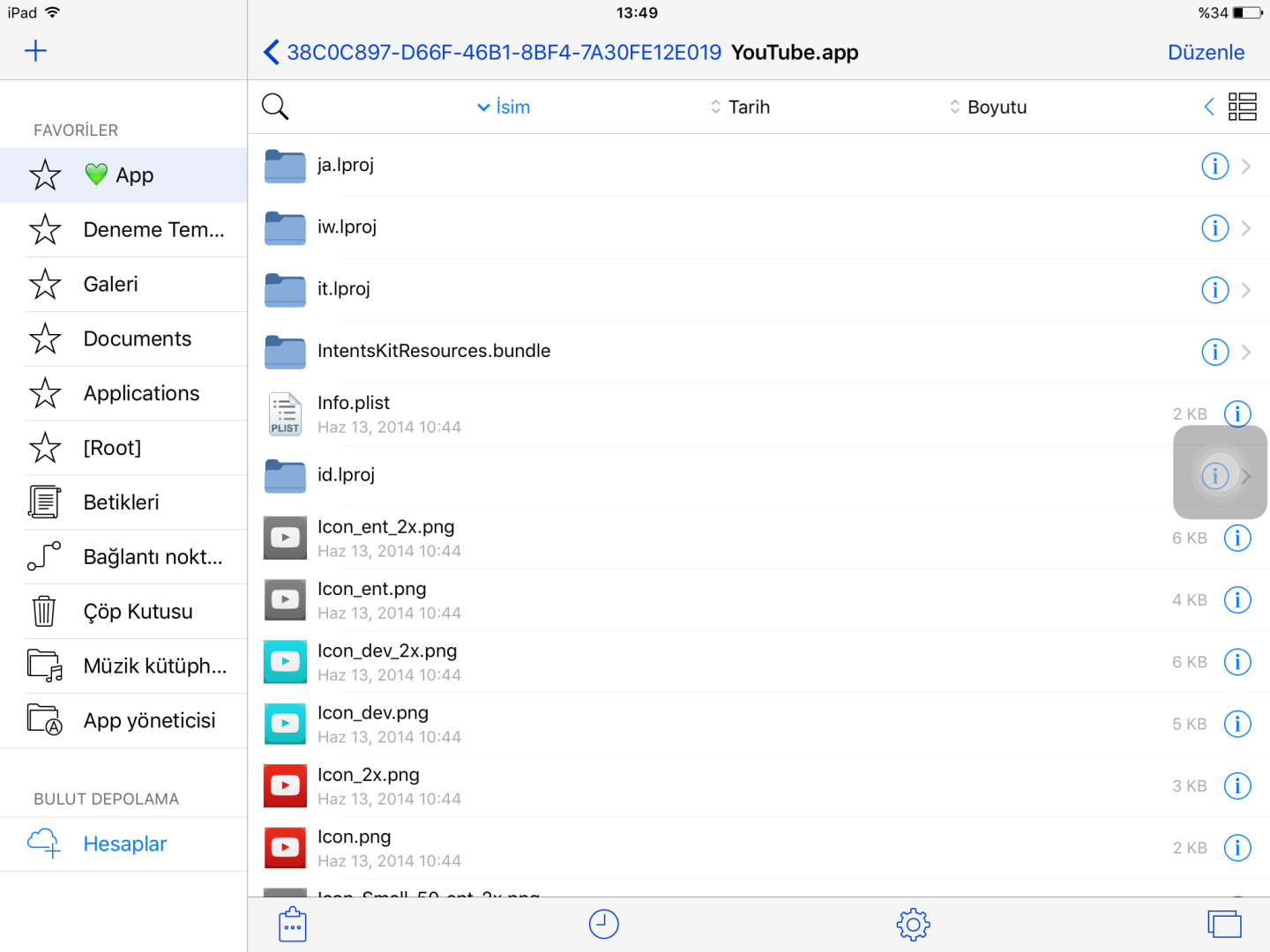Open the ja.lproj folder icon

point(286,166)
